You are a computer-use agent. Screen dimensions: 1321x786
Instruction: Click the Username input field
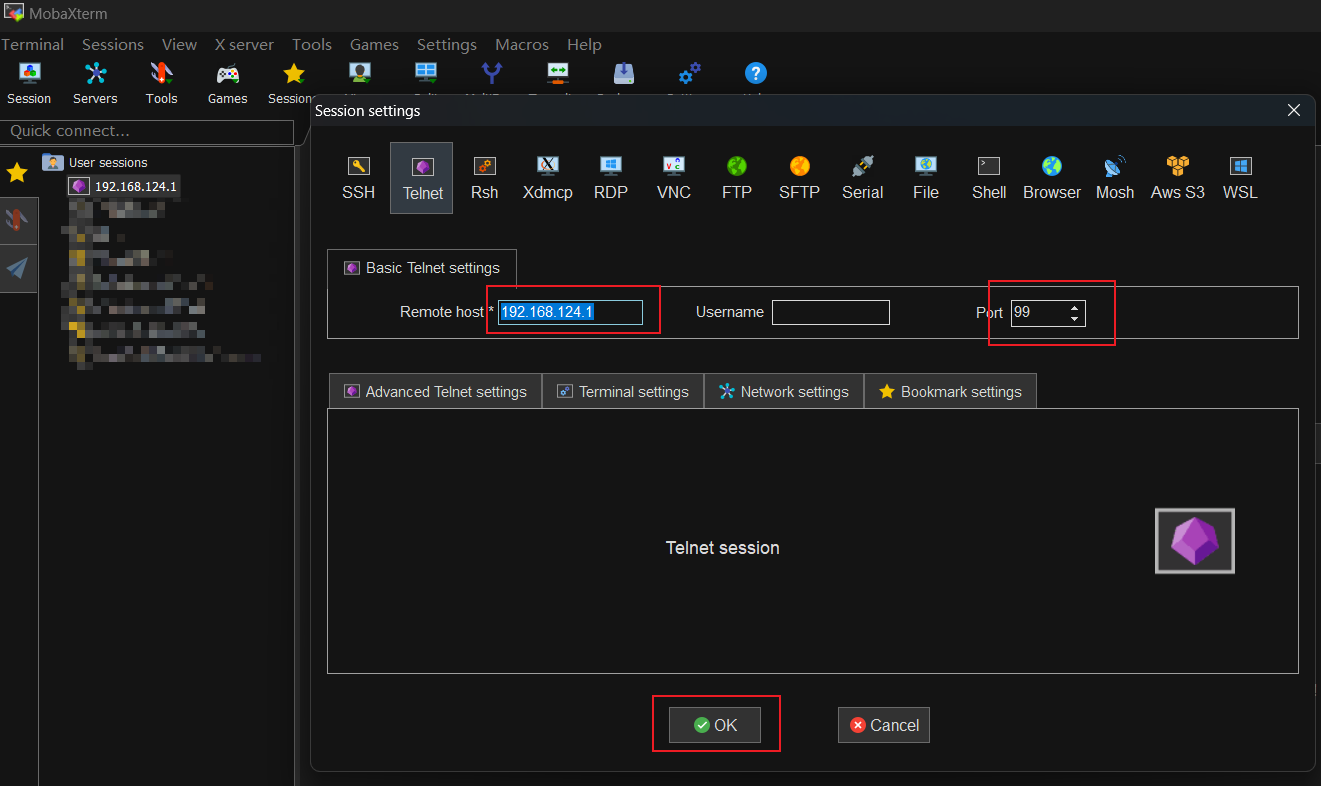point(830,312)
